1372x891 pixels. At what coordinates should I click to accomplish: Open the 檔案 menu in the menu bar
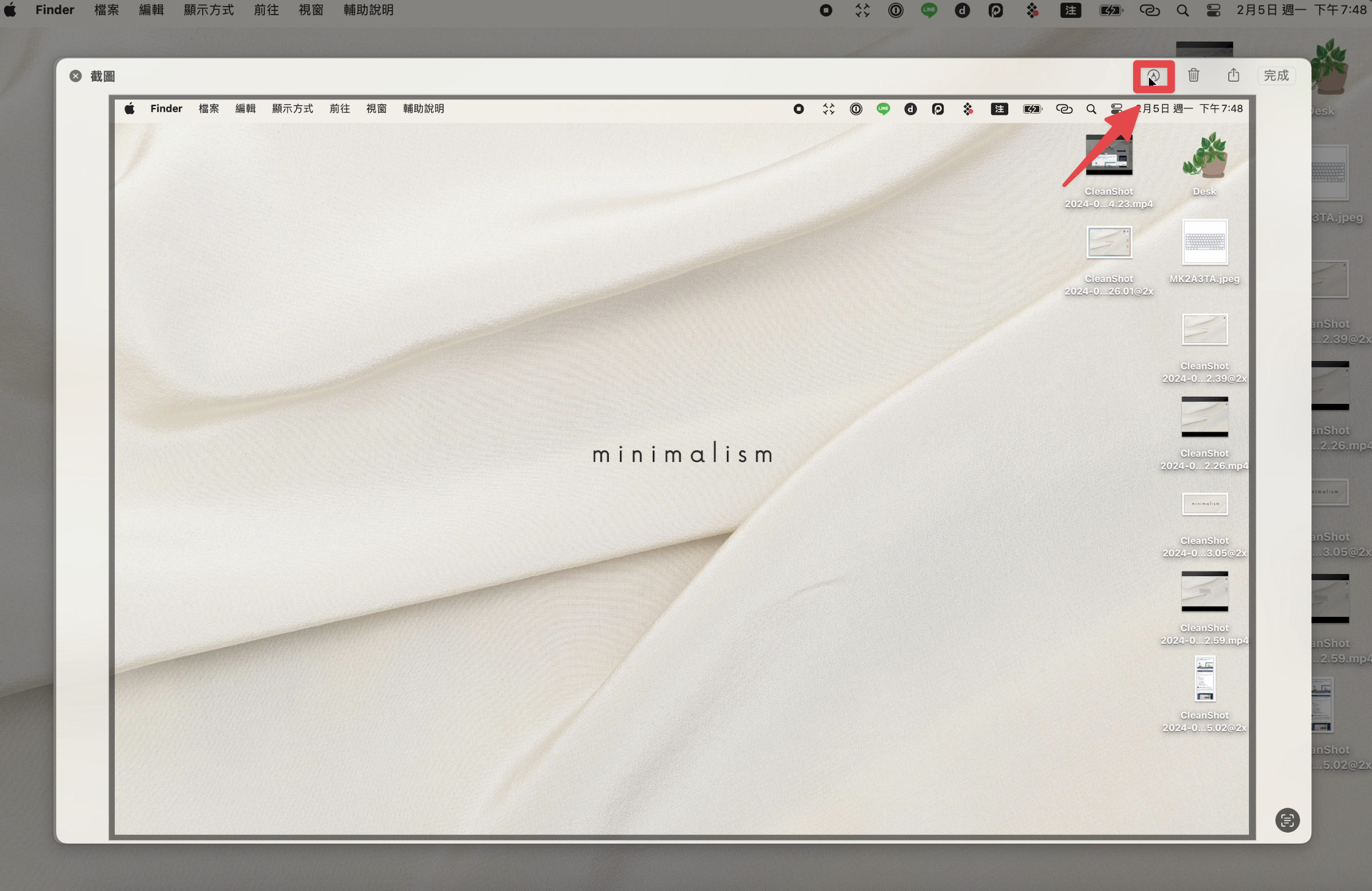[106, 10]
